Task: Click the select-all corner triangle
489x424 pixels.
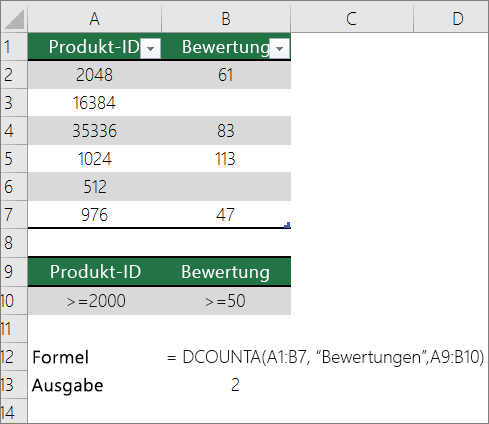Action: coord(14,19)
